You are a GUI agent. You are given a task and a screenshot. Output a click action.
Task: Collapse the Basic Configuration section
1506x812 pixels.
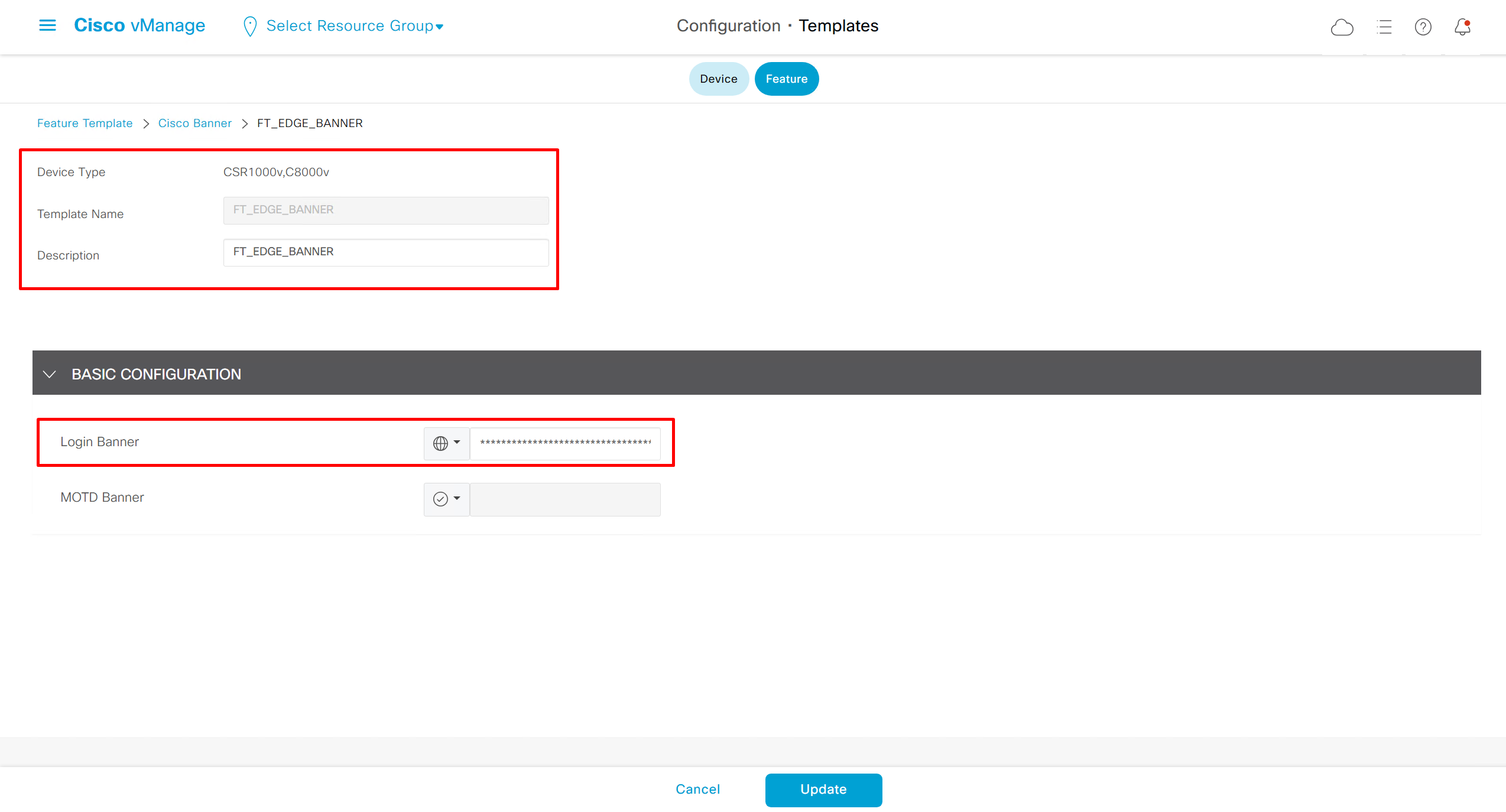coord(50,374)
